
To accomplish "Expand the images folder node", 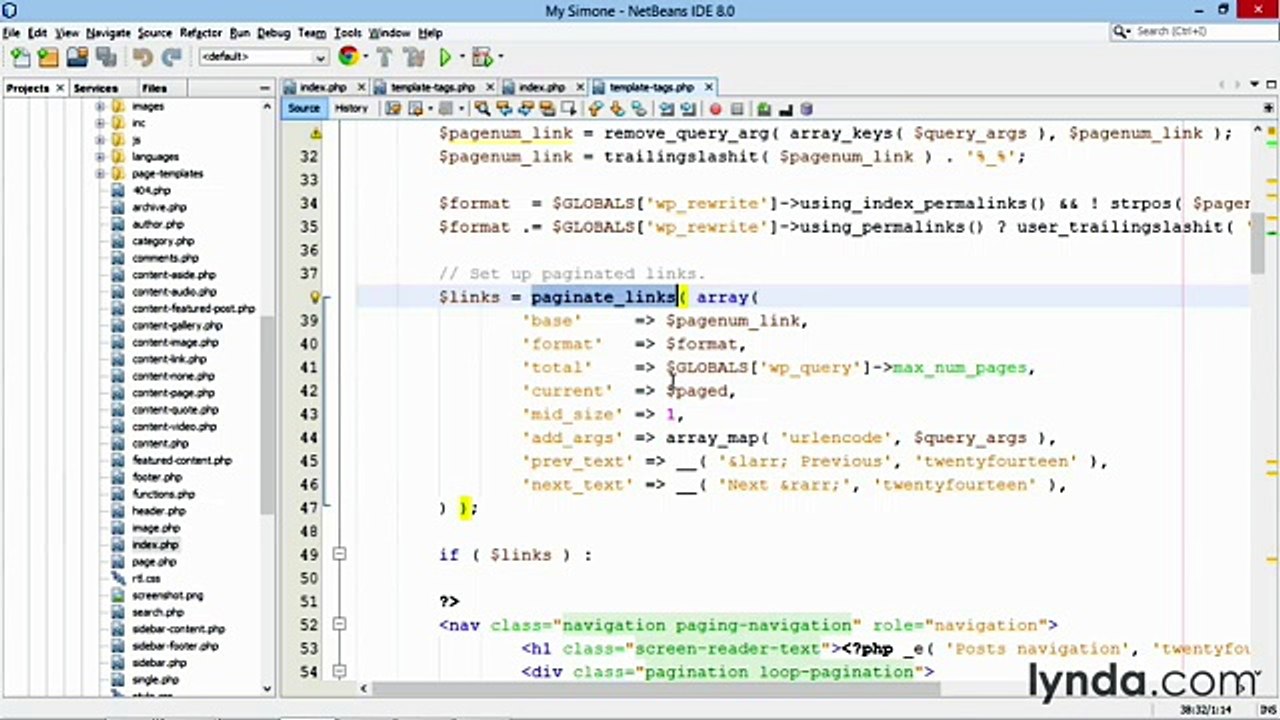I will (100, 106).
